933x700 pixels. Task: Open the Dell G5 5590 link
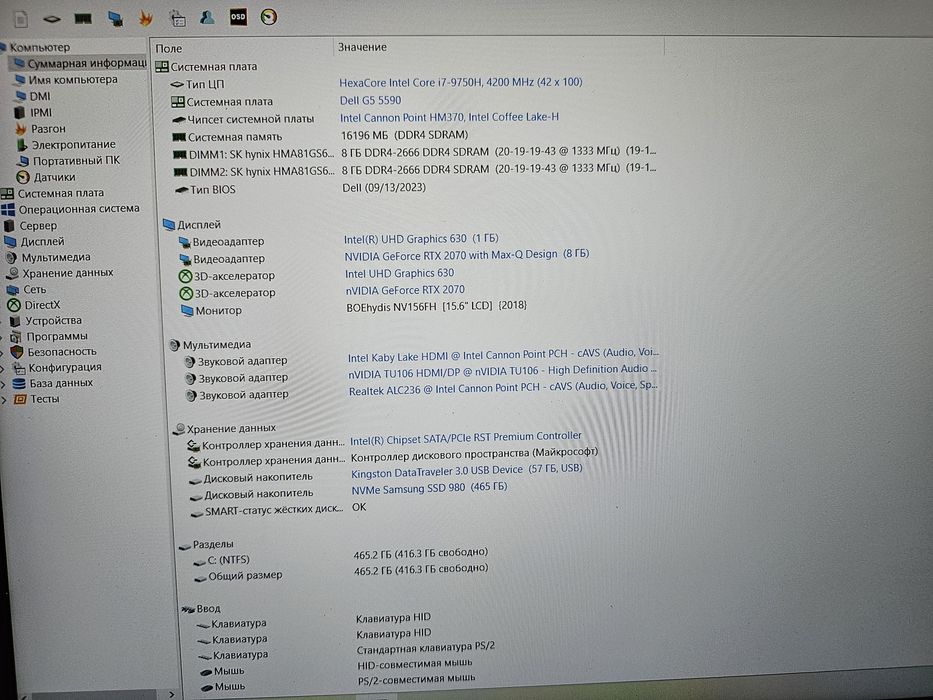[x=370, y=100]
